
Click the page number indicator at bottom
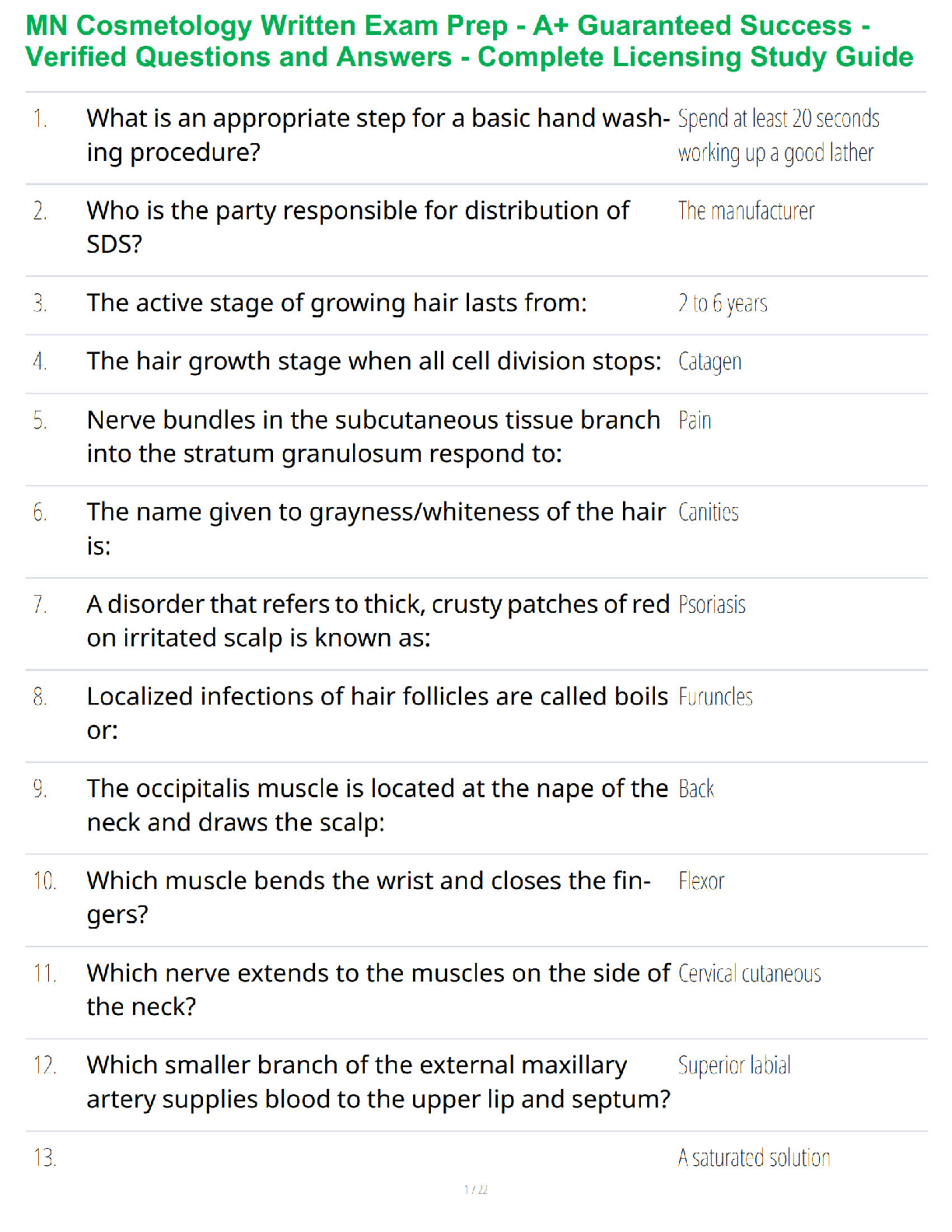[475, 1189]
